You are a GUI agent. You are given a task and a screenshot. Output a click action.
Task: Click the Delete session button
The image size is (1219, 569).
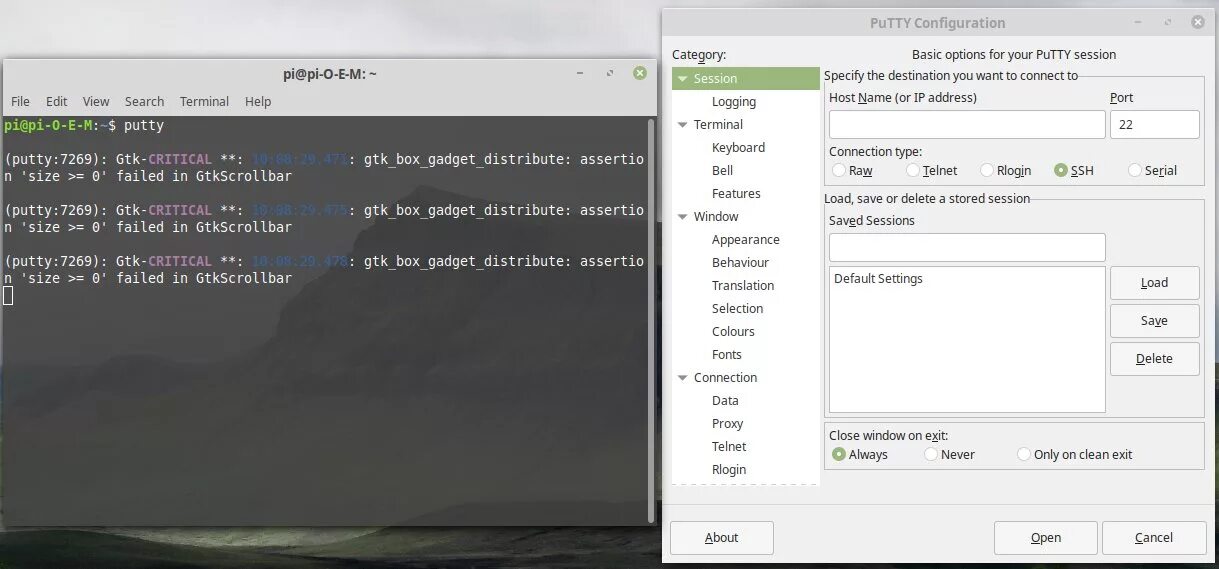tap(1154, 359)
